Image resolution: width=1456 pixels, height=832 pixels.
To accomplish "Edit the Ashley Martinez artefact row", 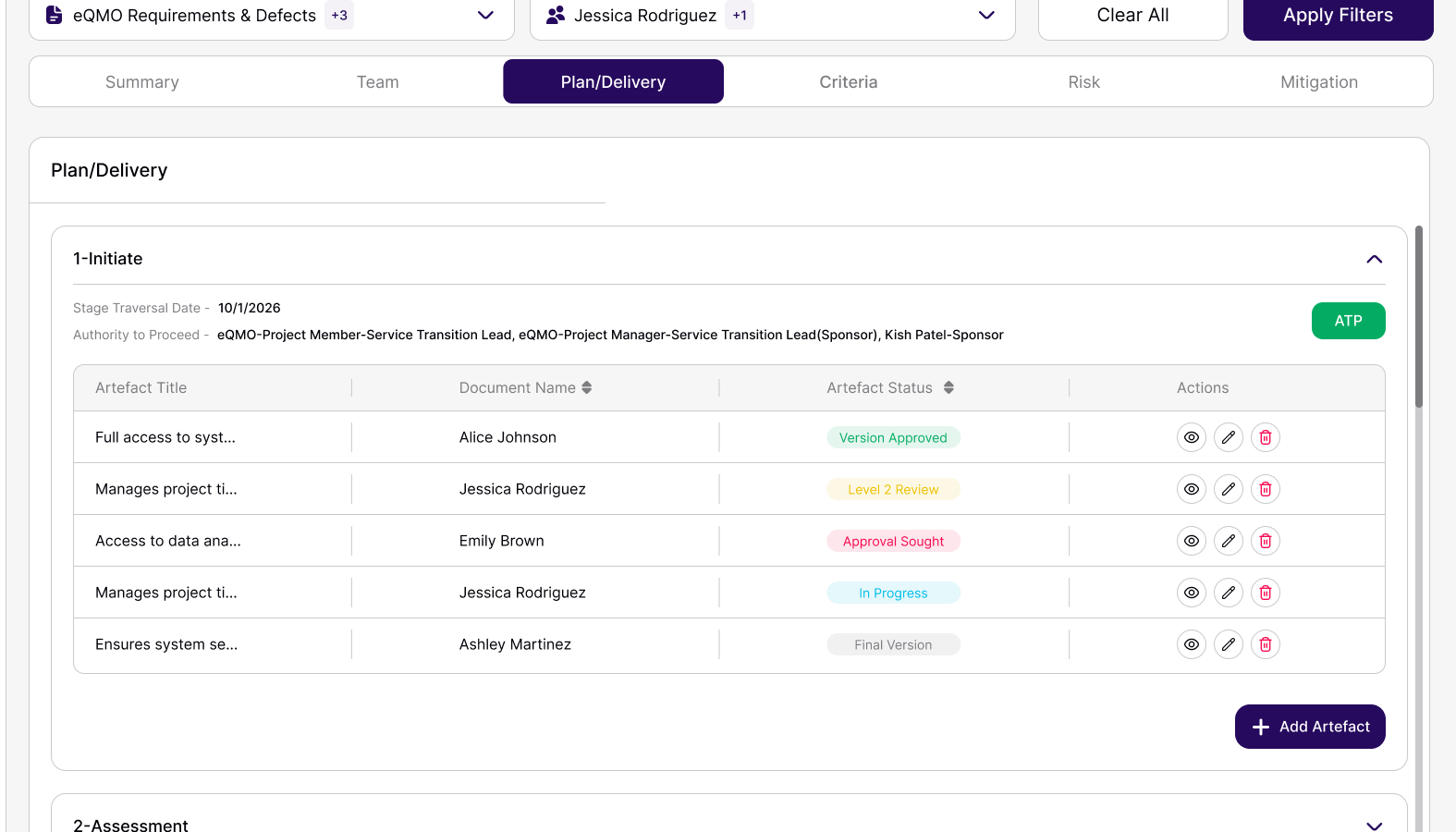I will click(x=1229, y=644).
